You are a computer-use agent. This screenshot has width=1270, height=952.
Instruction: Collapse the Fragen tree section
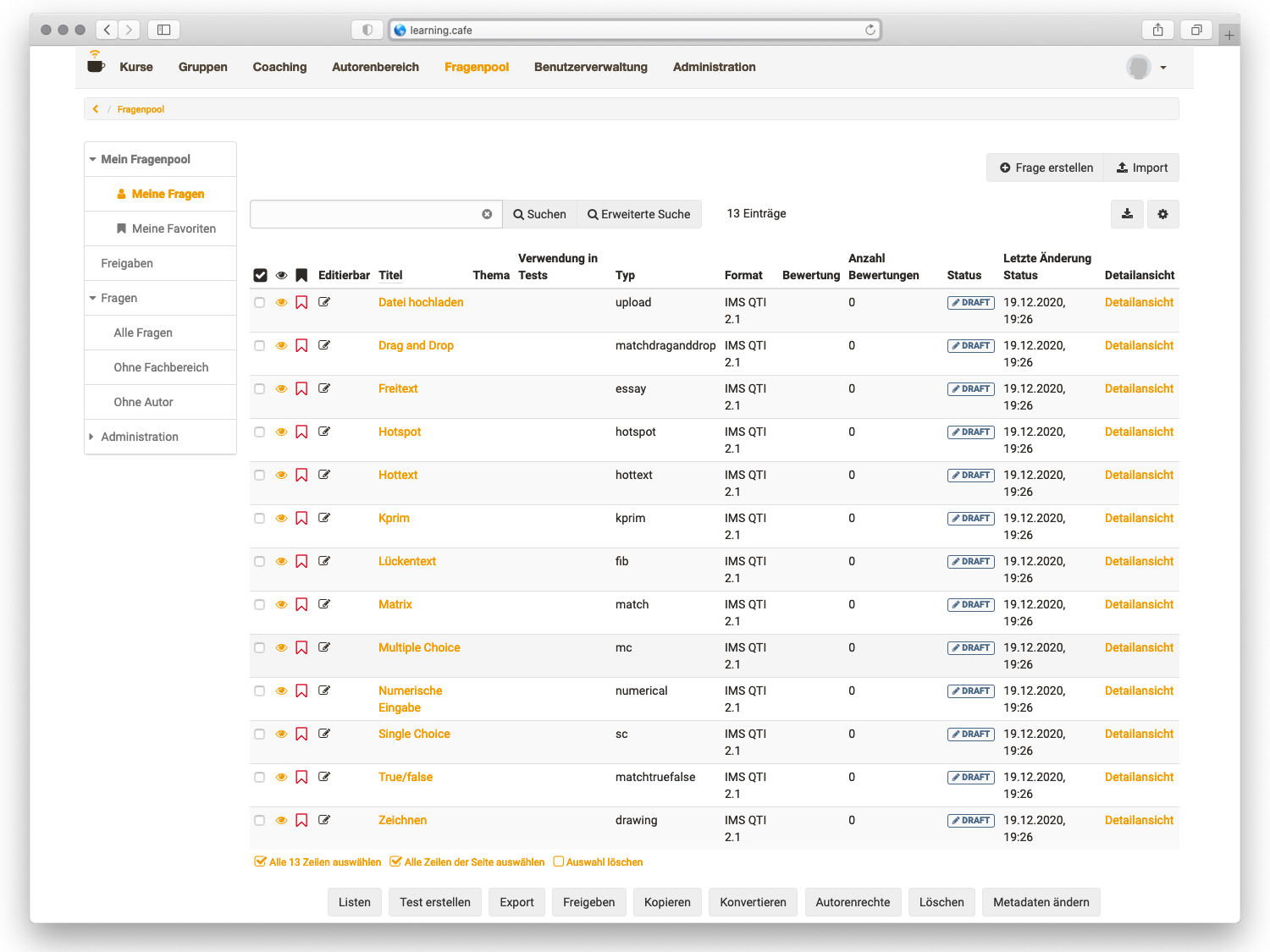coord(92,298)
